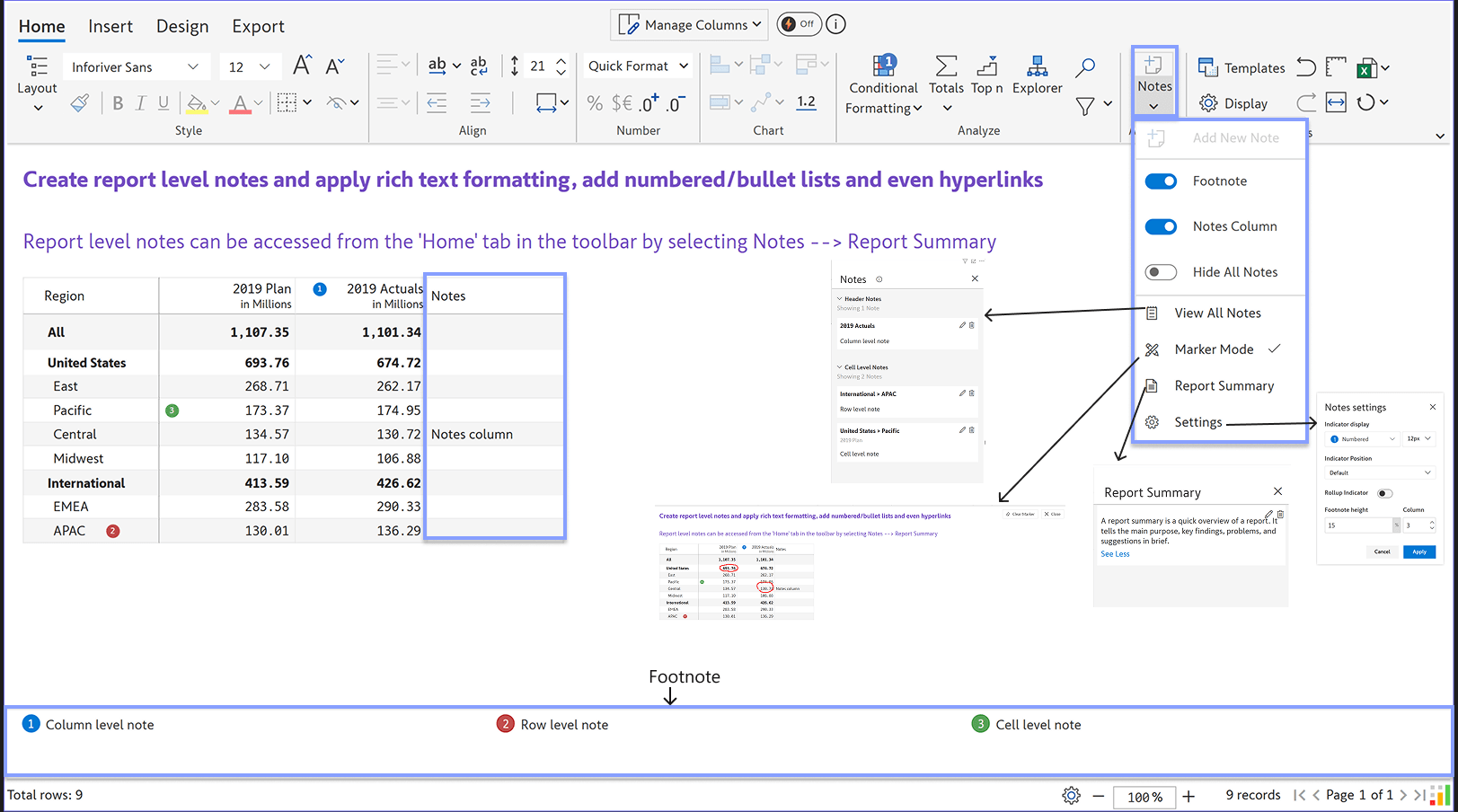Screen dimensions: 1458x812
Task: Open Display settings via the gear icon
Action: pos(1208,102)
